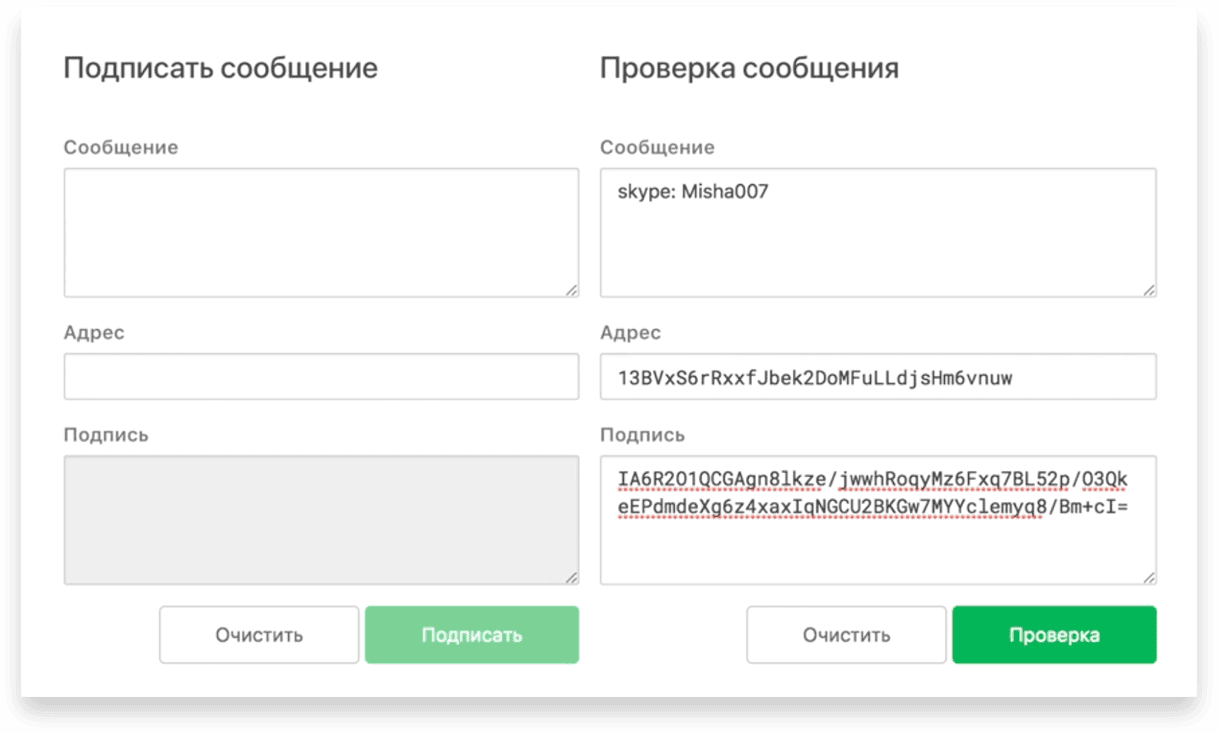Image resolution: width=1218 pixels, height=733 pixels.
Task: Click Очистить button beside Подписать
Action: click(x=259, y=635)
